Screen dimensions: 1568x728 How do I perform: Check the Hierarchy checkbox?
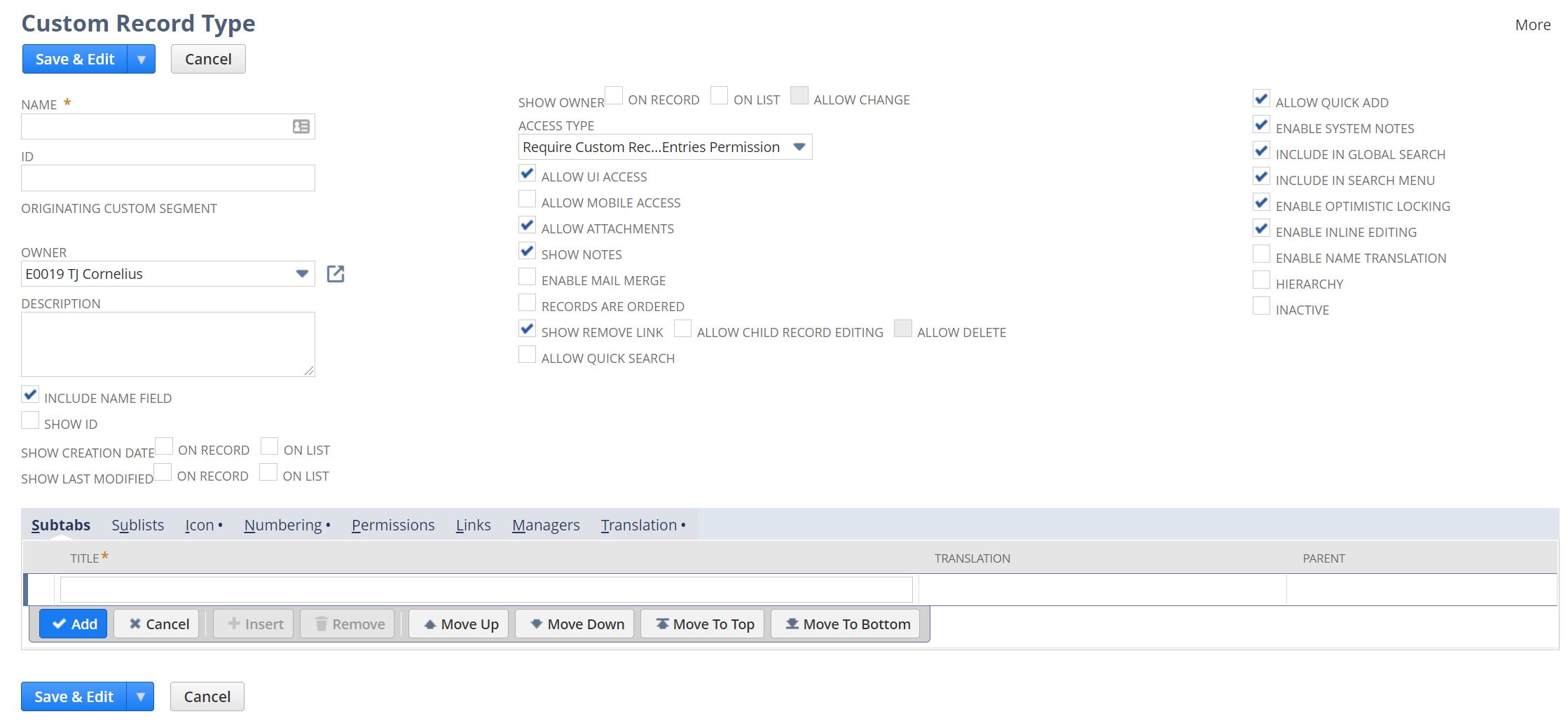coord(1262,280)
